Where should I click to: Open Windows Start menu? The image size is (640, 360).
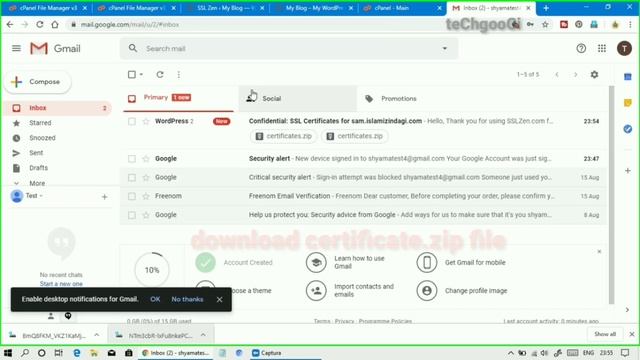pyautogui.click(x=8, y=353)
